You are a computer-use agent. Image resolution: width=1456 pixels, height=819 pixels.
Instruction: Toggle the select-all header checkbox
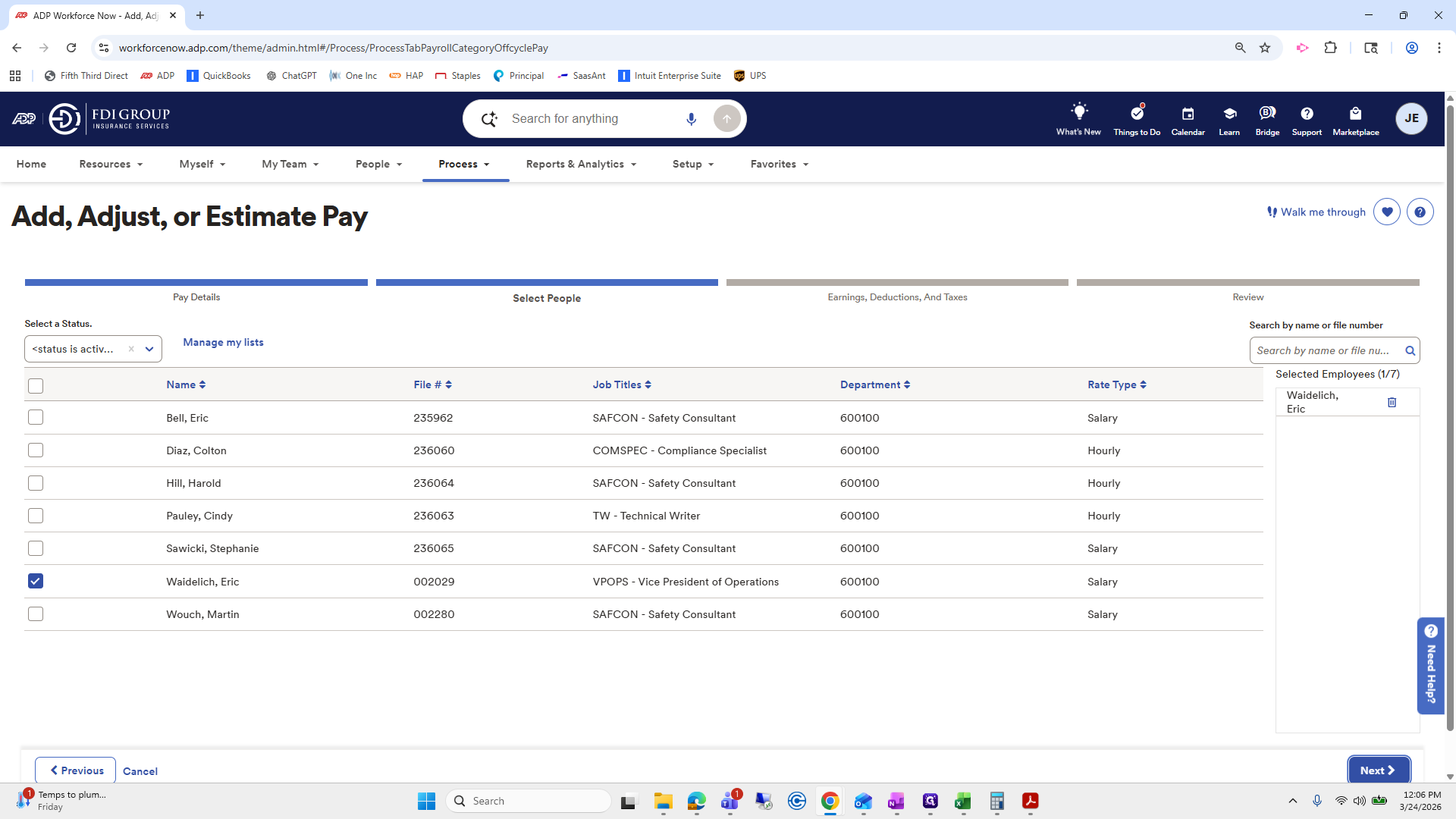pyautogui.click(x=36, y=385)
